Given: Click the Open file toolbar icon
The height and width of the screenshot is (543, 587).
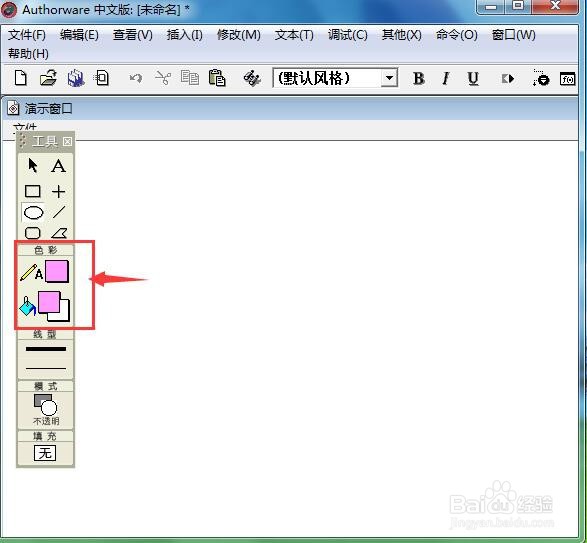Looking at the screenshot, I should point(48,78).
